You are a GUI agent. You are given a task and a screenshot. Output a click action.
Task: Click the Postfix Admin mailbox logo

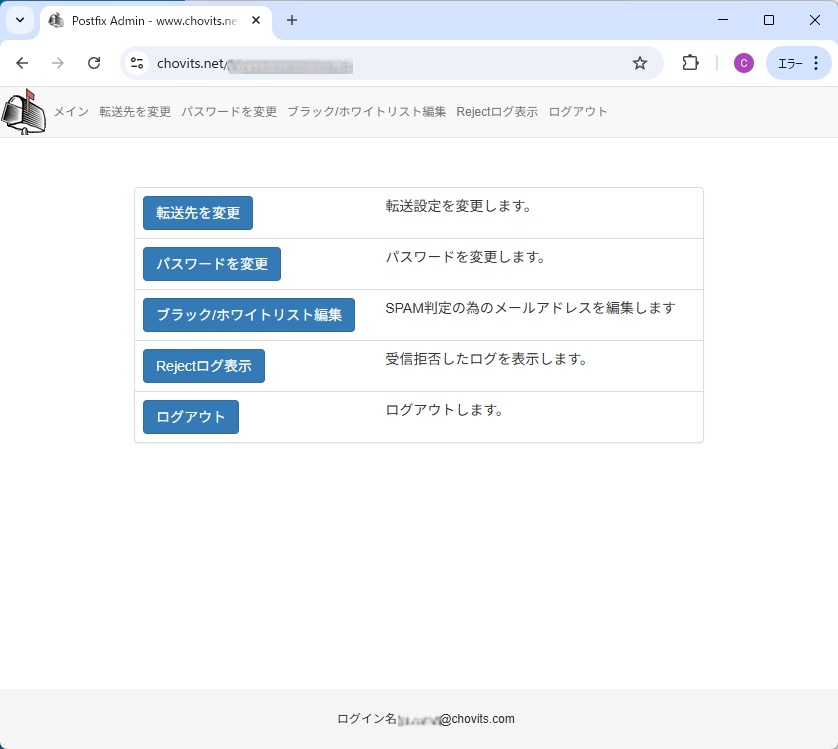23,112
